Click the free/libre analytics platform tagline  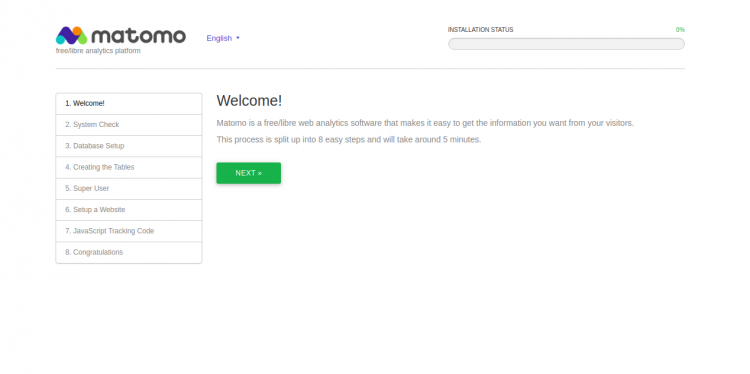[x=98, y=51]
